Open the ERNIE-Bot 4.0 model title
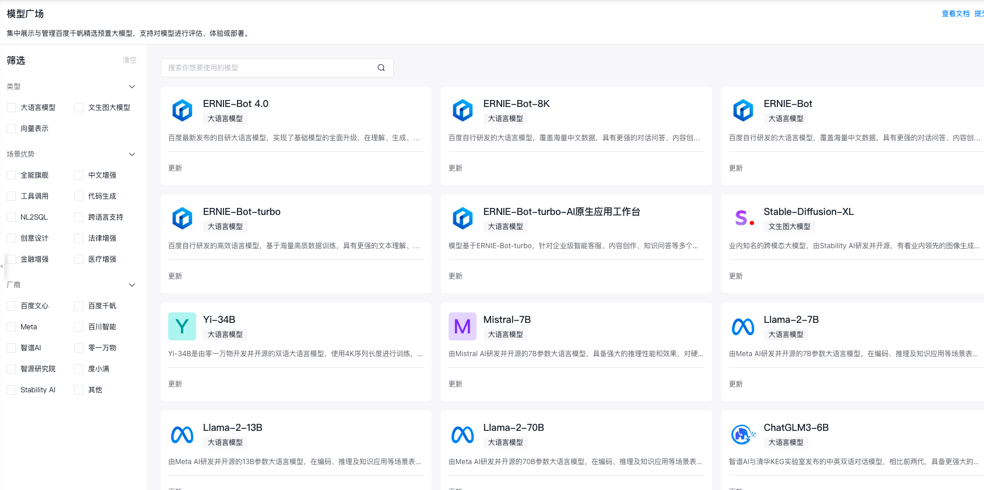 (x=236, y=104)
